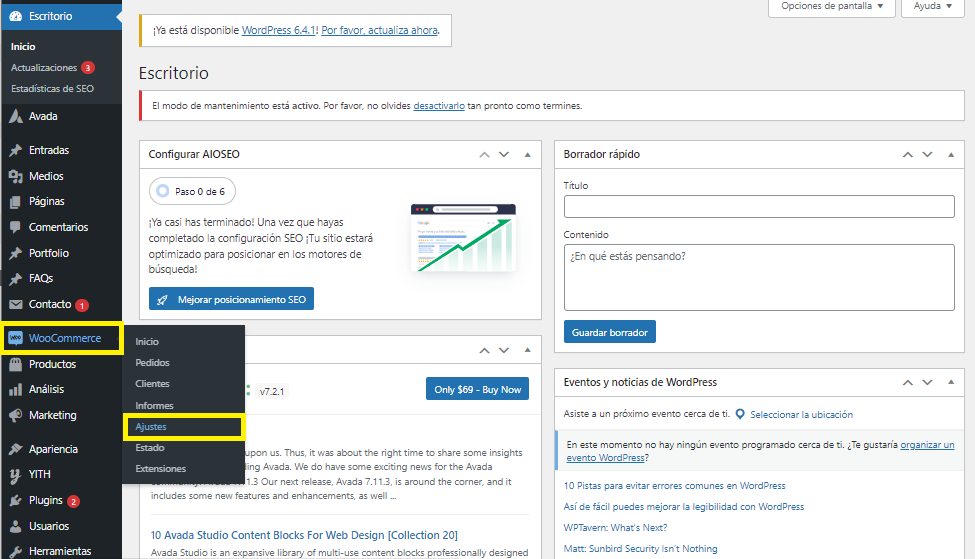
Task: Open Medios via its media icon
Action: coord(15,176)
